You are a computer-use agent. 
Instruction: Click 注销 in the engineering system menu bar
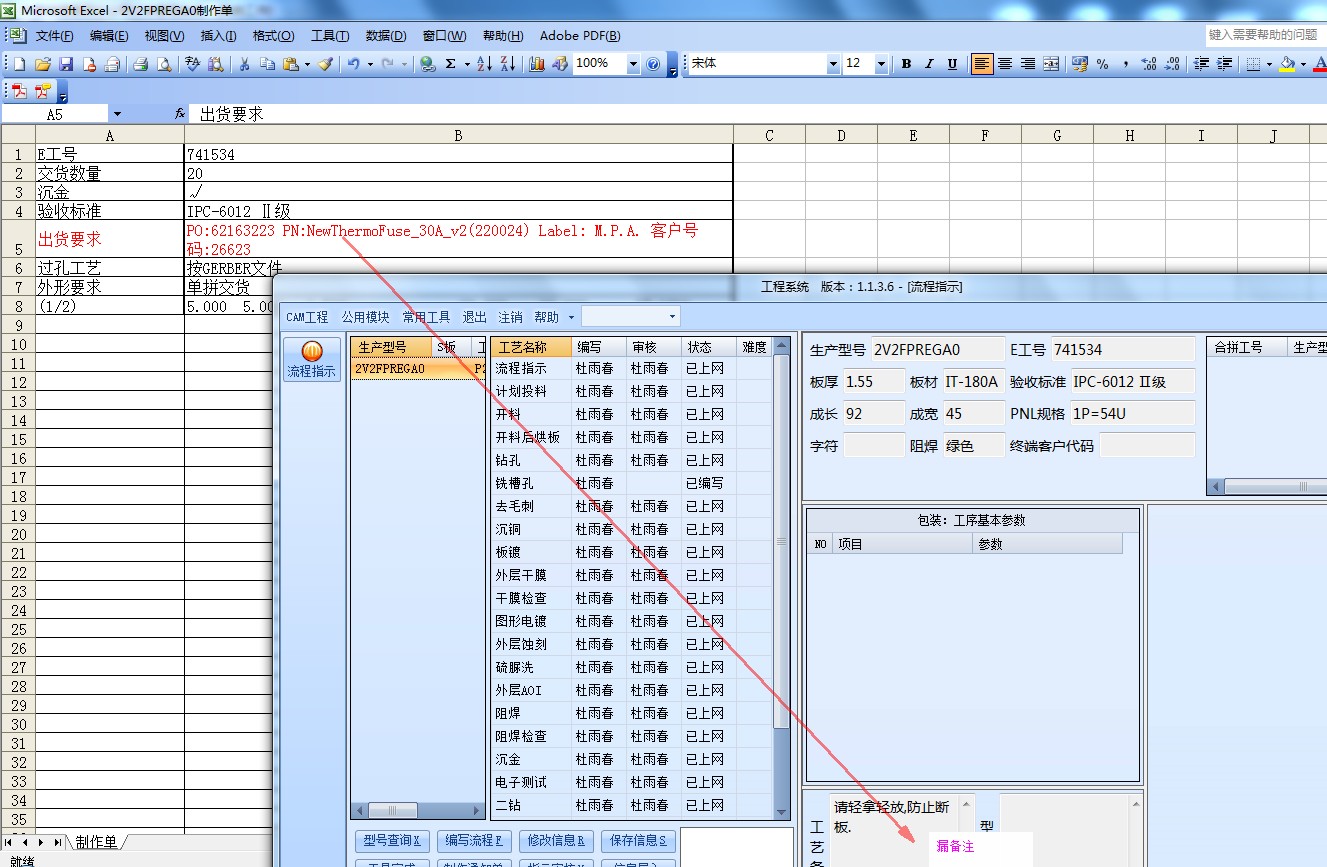[510, 317]
